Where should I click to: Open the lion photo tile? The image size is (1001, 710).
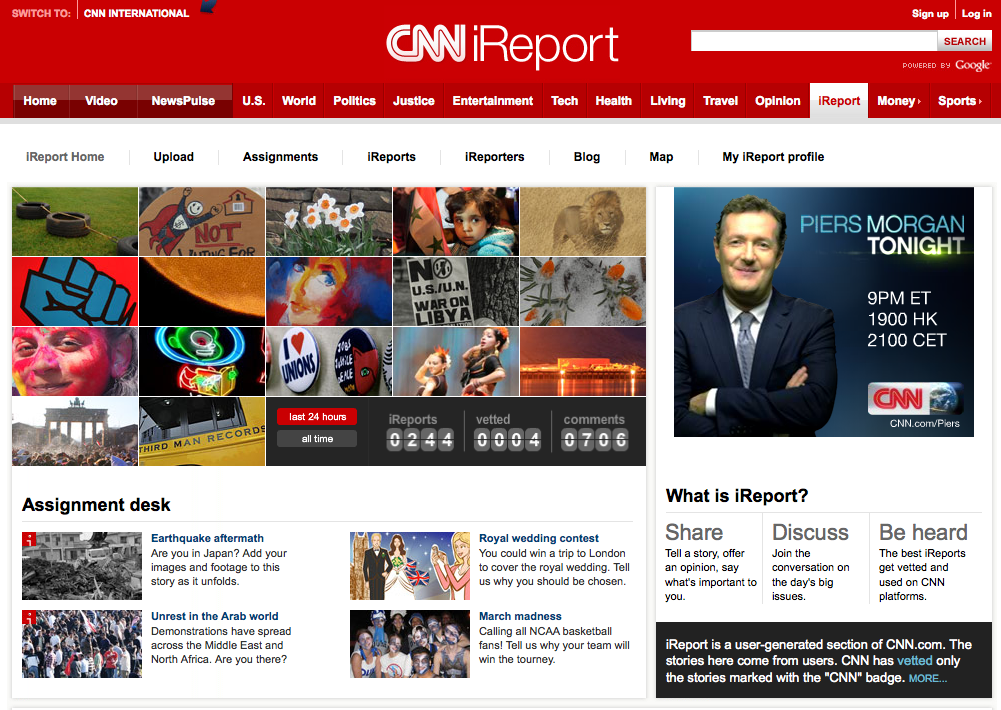[583, 222]
